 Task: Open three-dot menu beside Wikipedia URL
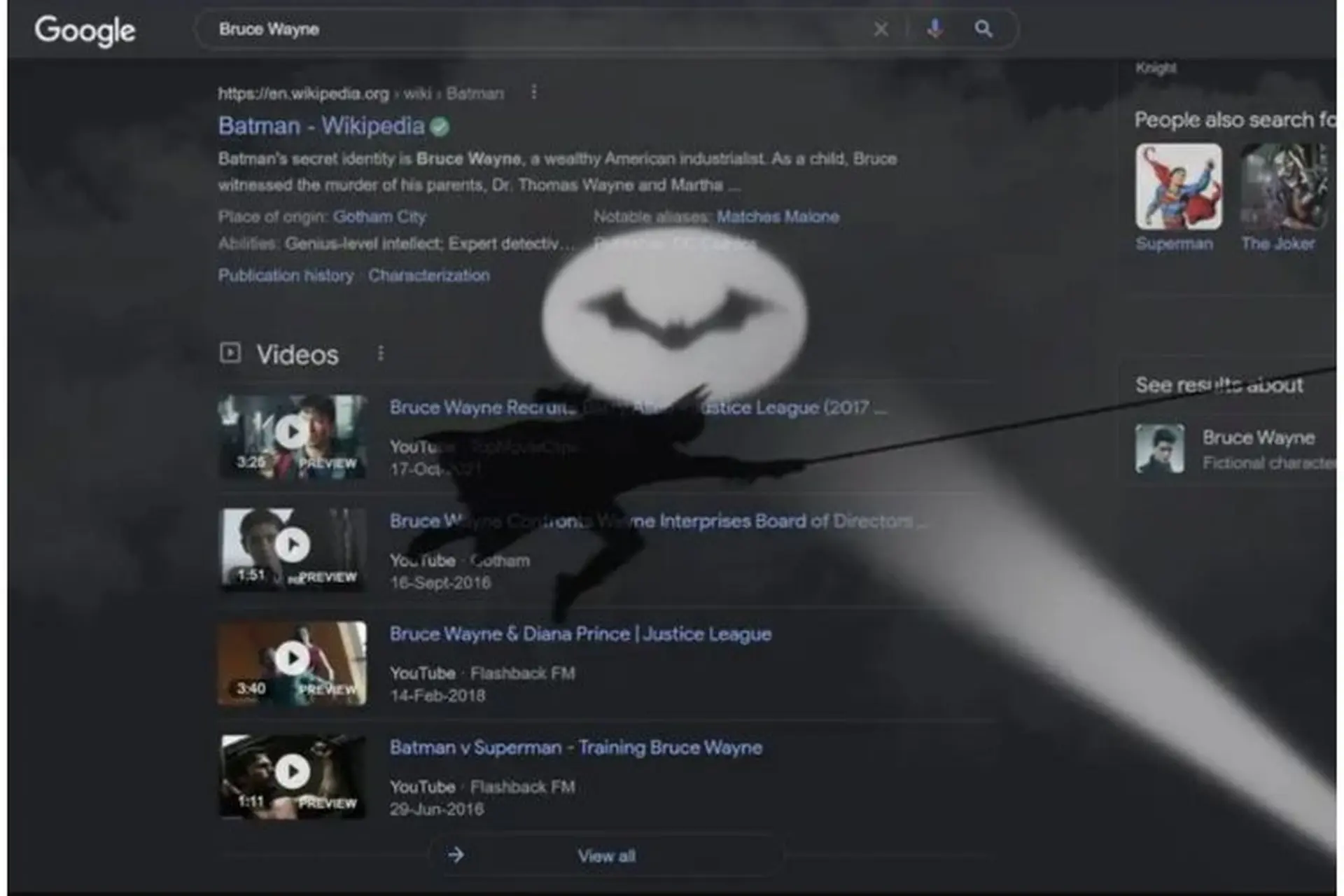(533, 92)
